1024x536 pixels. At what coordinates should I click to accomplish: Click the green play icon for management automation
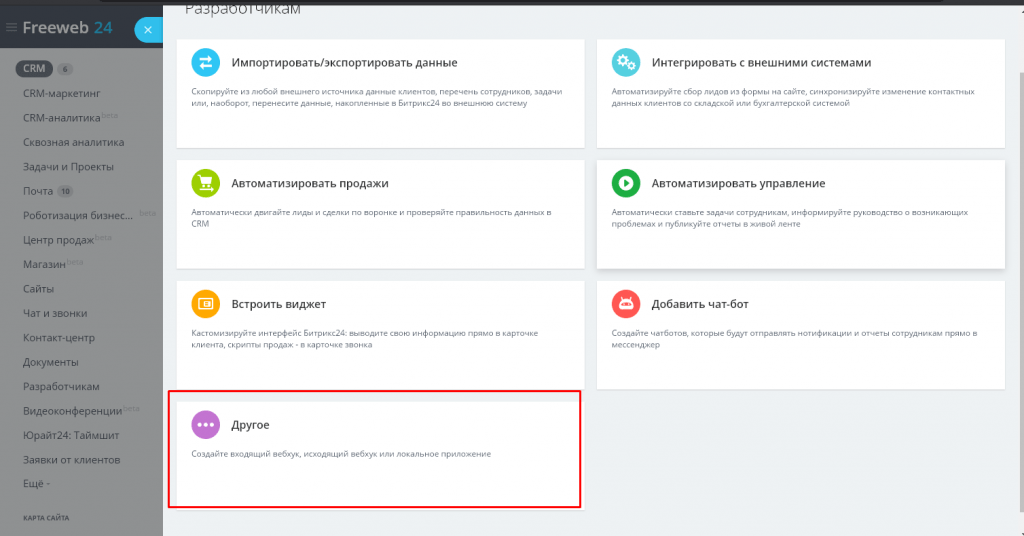(x=626, y=184)
